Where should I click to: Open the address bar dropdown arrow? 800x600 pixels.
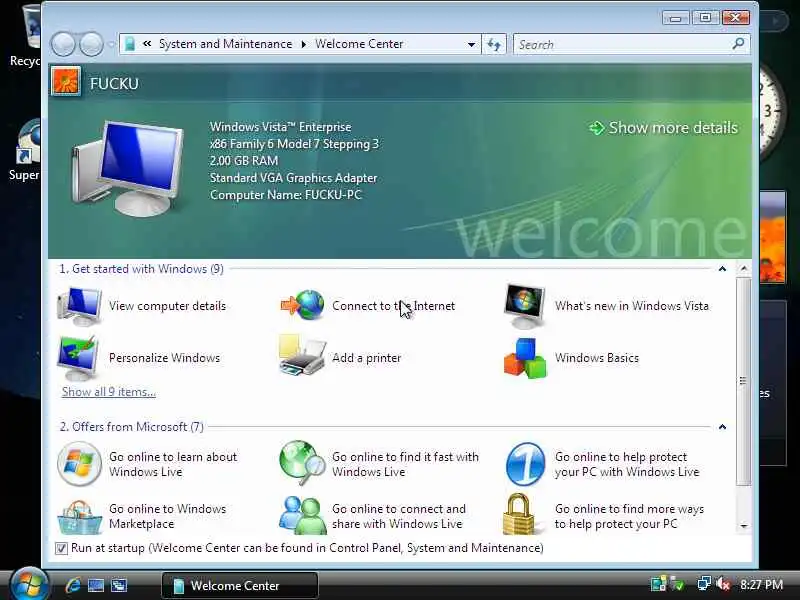click(471, 44)
